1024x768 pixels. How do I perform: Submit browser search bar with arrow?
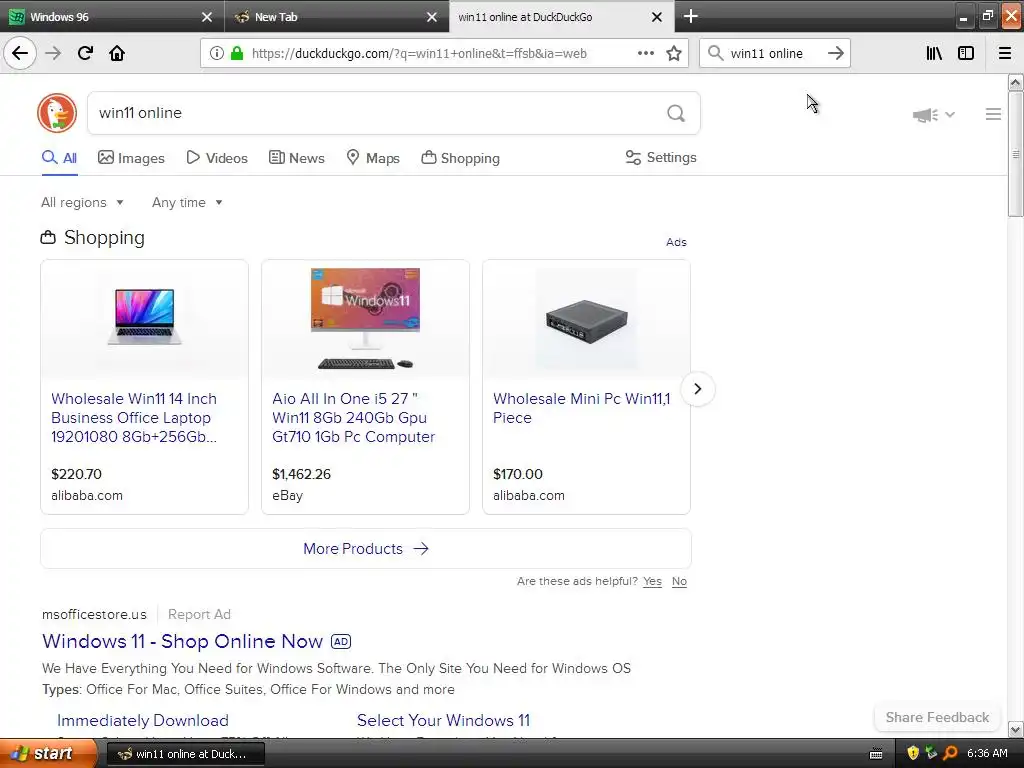(836, 54)
